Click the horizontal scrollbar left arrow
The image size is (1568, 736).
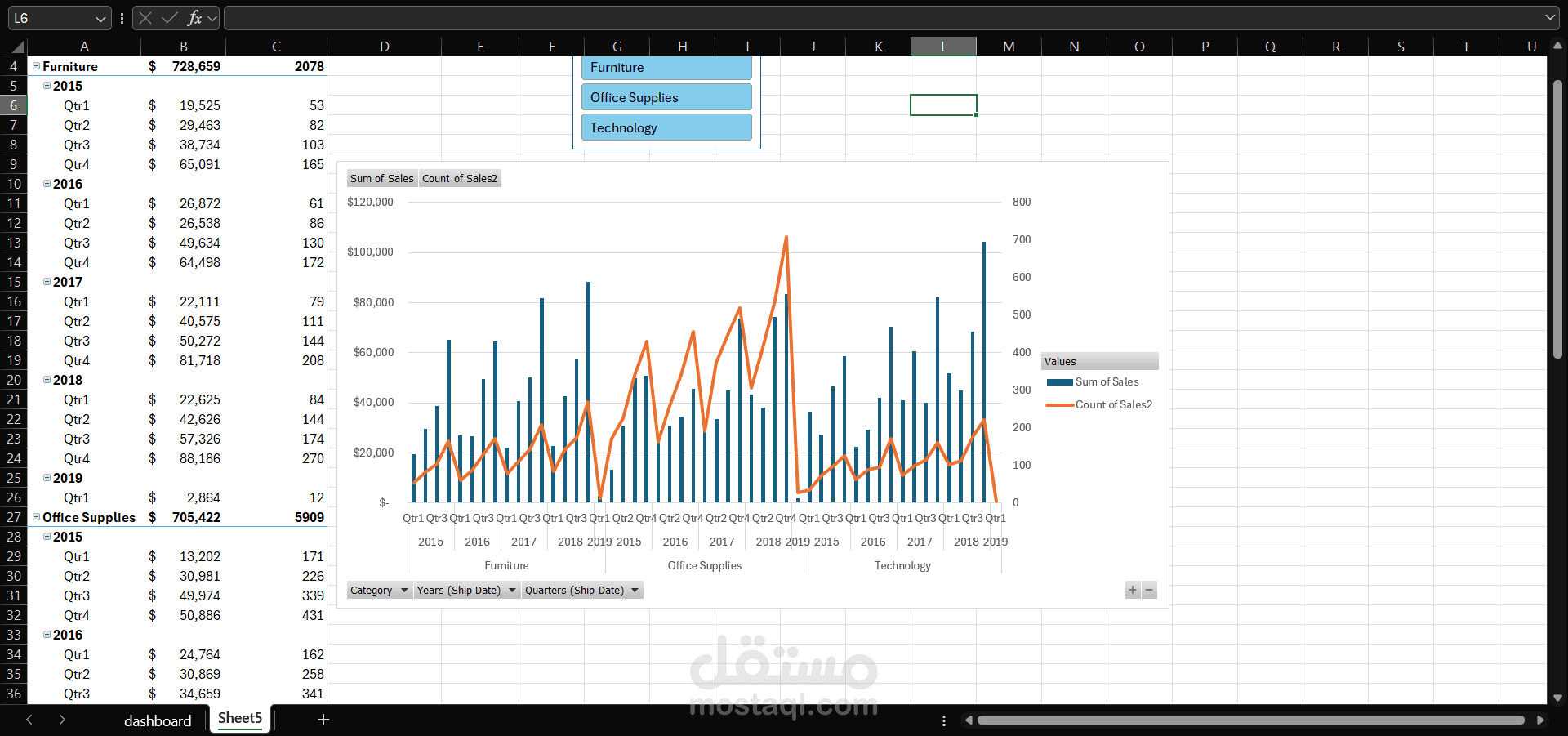(x=969, y=720)
